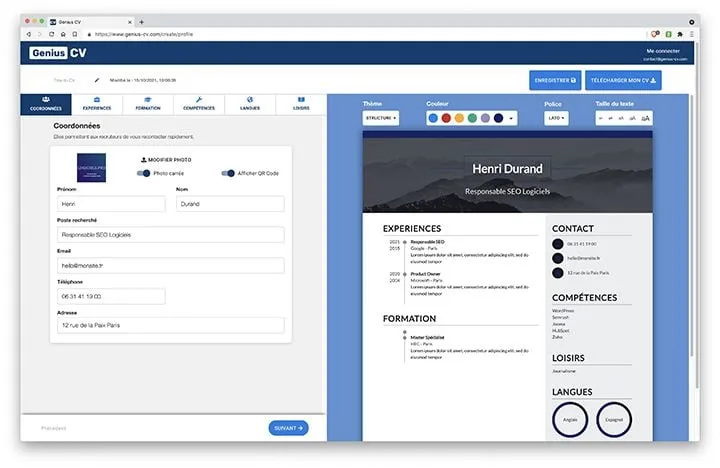The width and height of the screenshot is (720, 468).
Task: Click the padlock icon in address bar
Action: pyautogui.click(x=89, y=34)
